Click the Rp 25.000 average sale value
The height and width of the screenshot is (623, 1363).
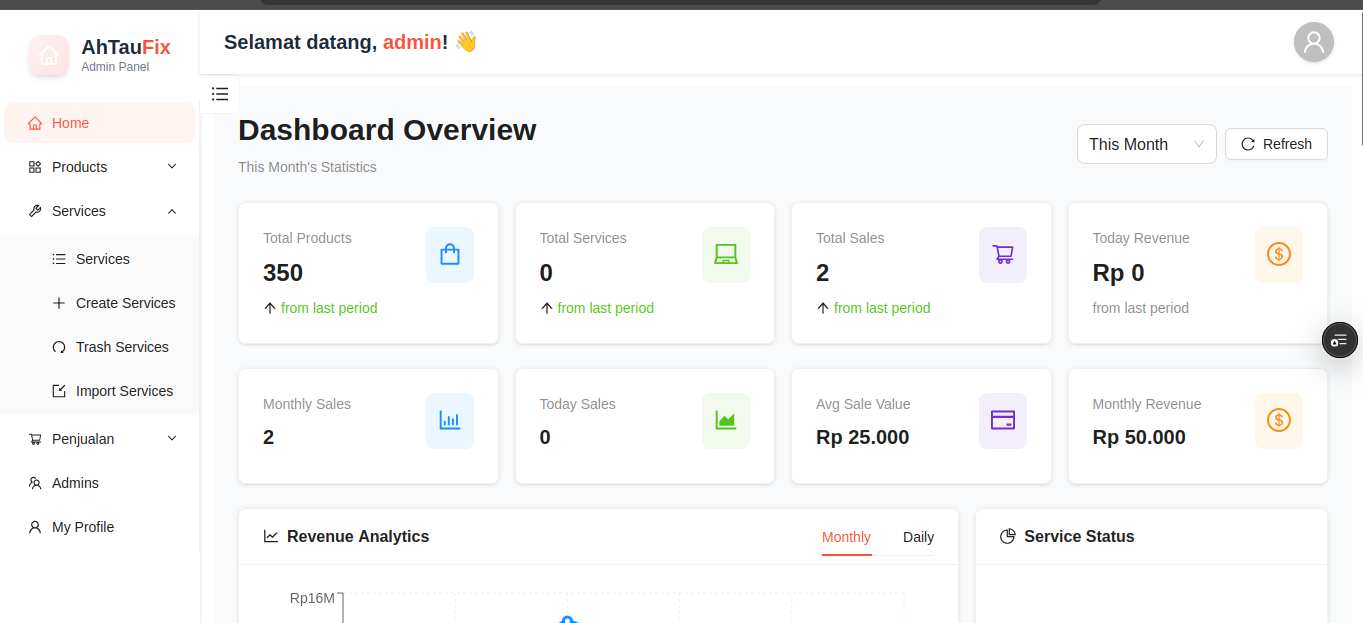pos(863,437)
